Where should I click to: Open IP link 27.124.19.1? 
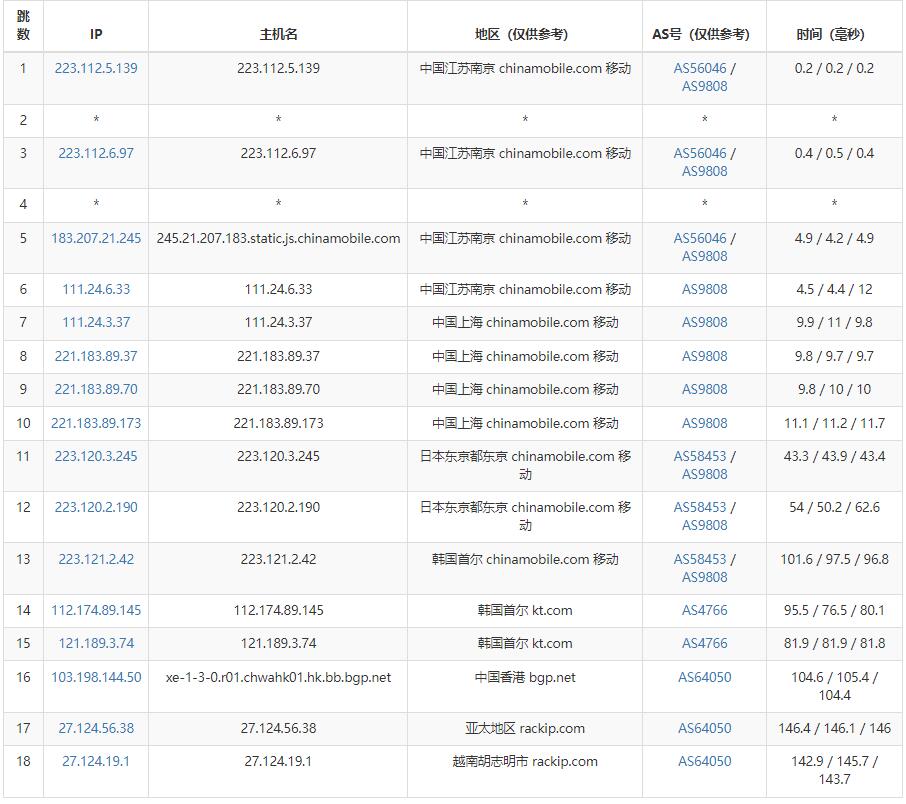point(96,761)
